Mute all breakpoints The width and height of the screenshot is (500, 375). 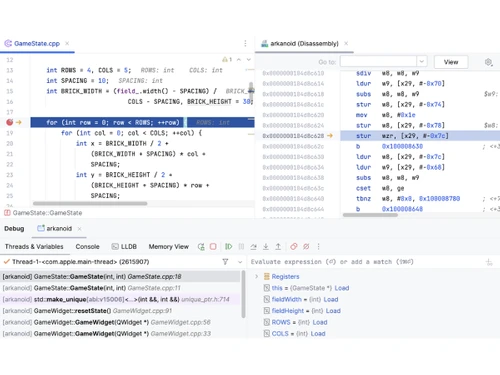coord(306,247)
